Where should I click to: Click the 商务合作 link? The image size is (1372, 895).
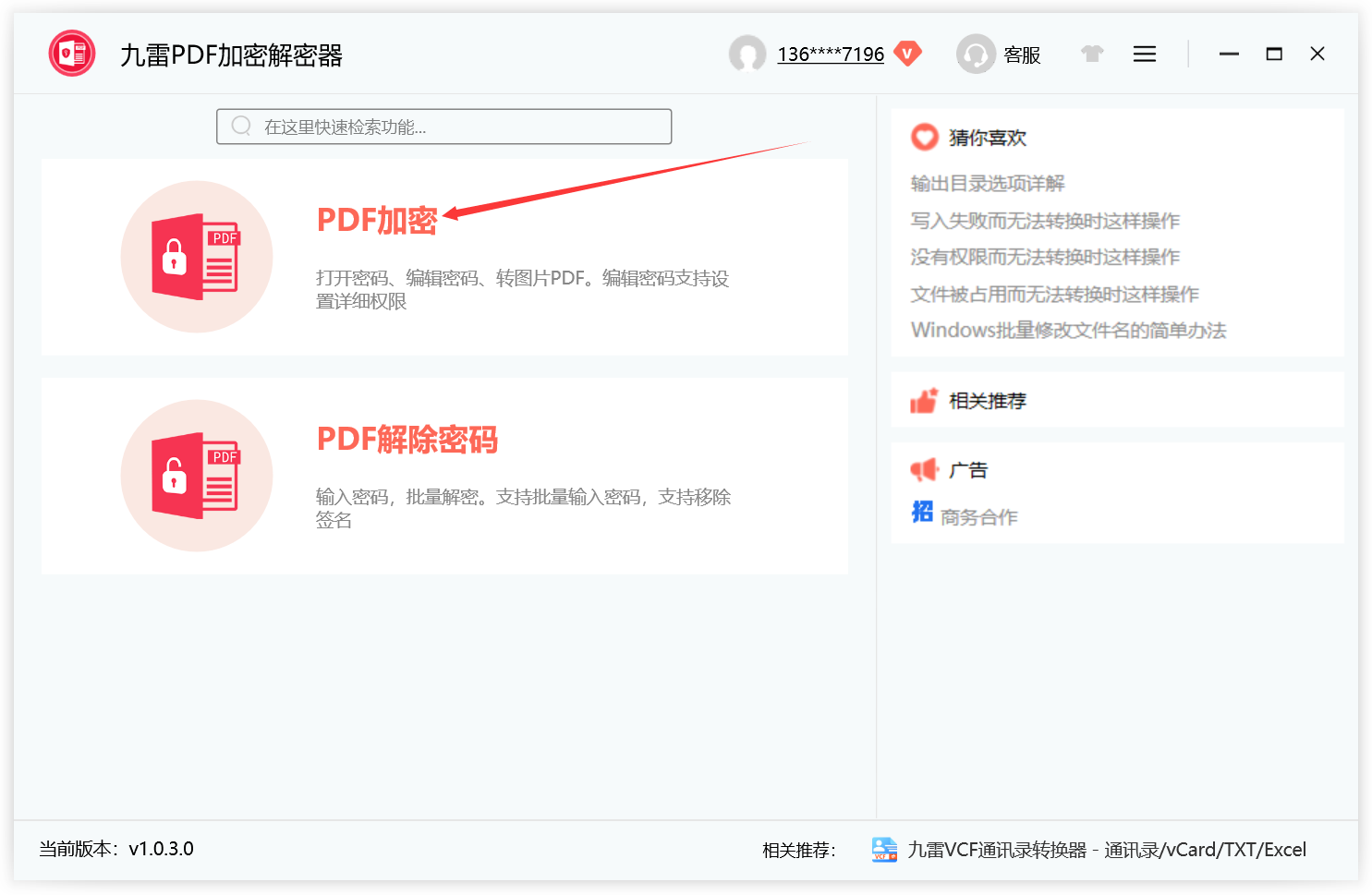(979, 517)
